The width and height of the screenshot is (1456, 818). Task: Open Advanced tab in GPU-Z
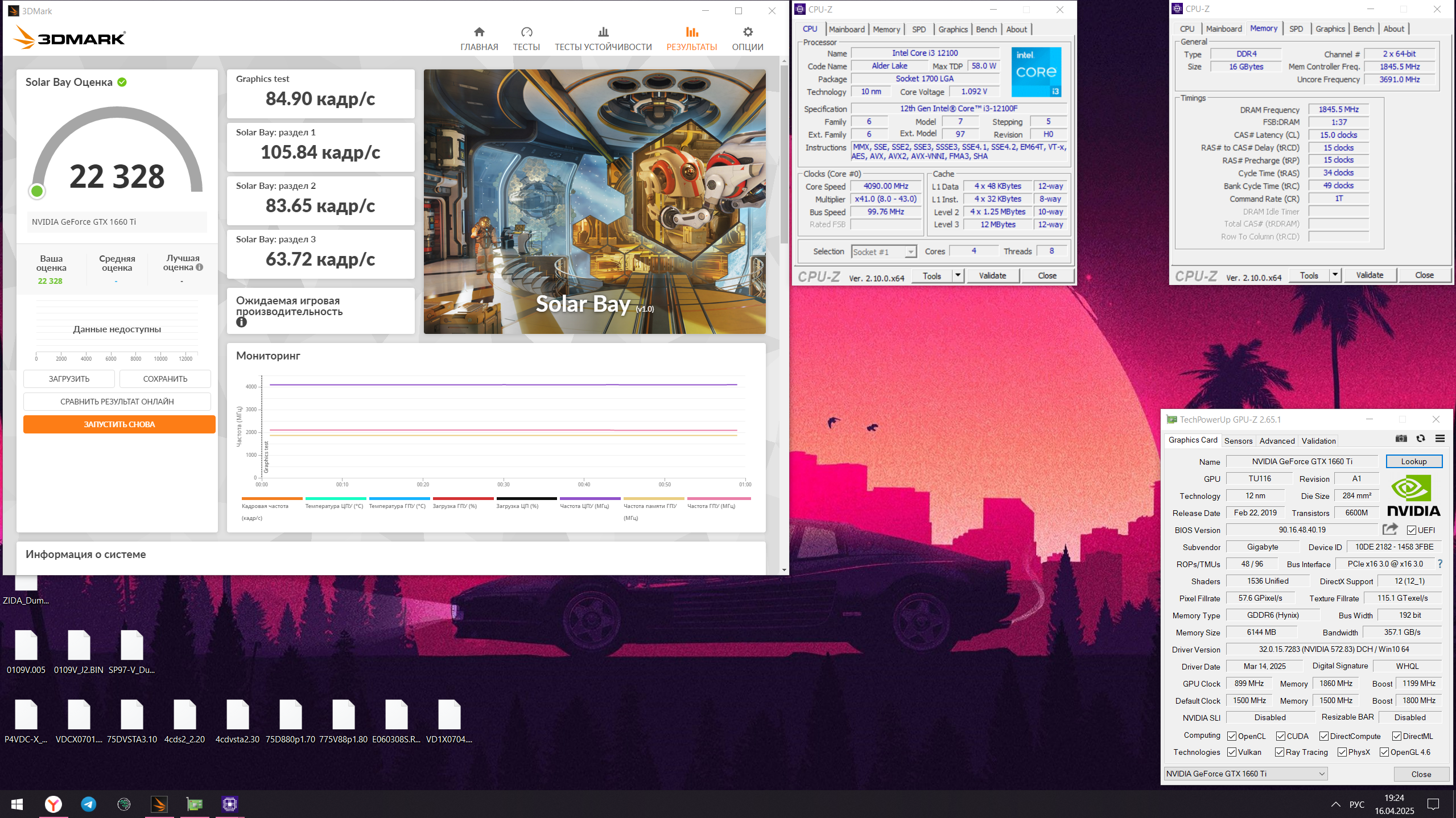tap(1277, 441)
